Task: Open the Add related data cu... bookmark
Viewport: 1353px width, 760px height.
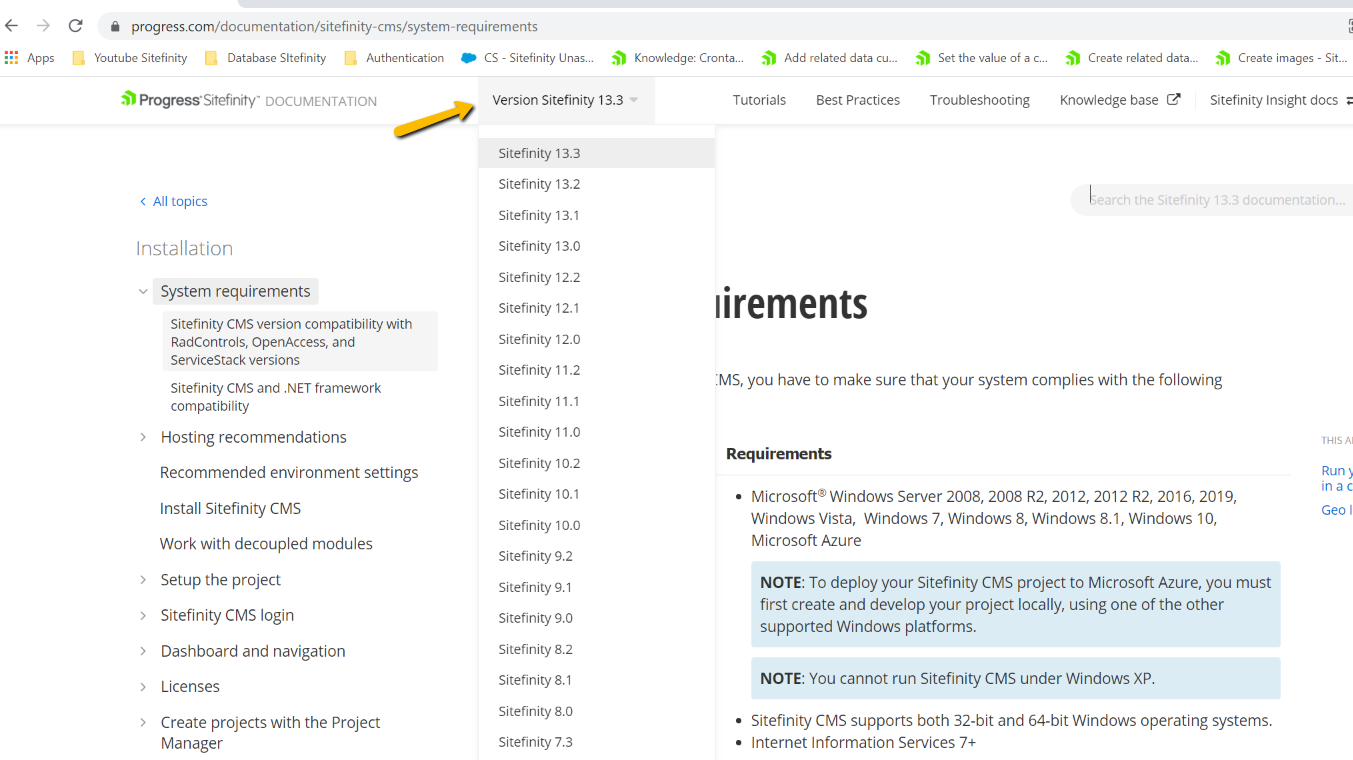Action: point(830,58)
